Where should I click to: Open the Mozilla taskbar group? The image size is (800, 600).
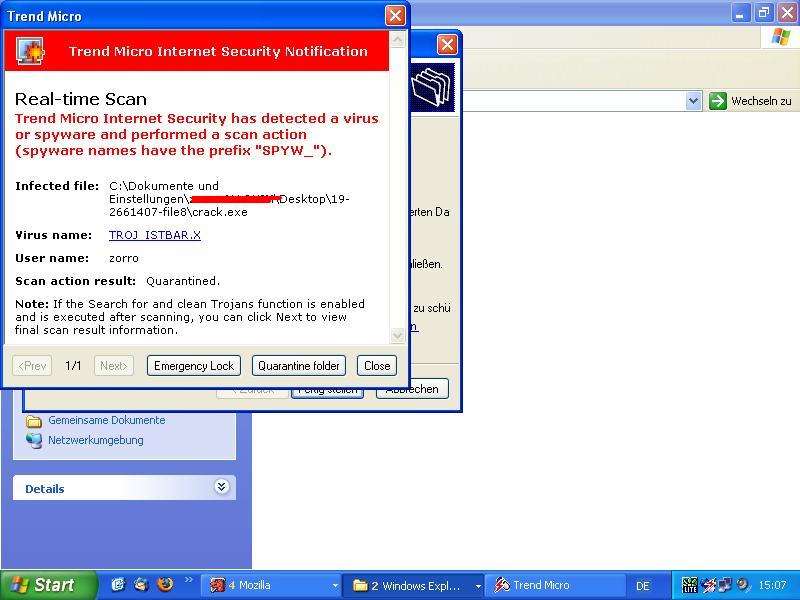269,585
